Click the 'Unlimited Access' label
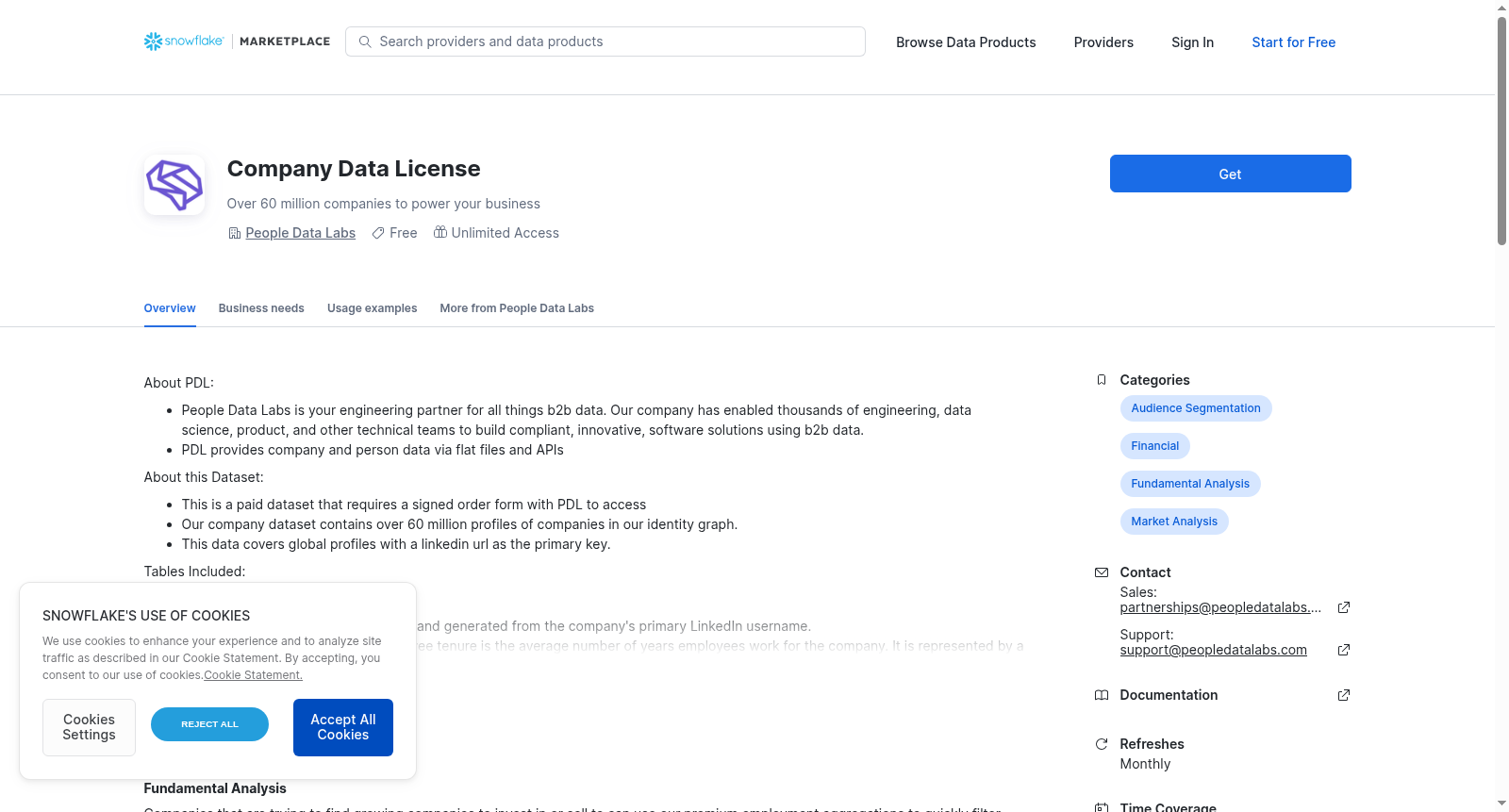Viewport: 1509px width, 812px height. point(505,233)
